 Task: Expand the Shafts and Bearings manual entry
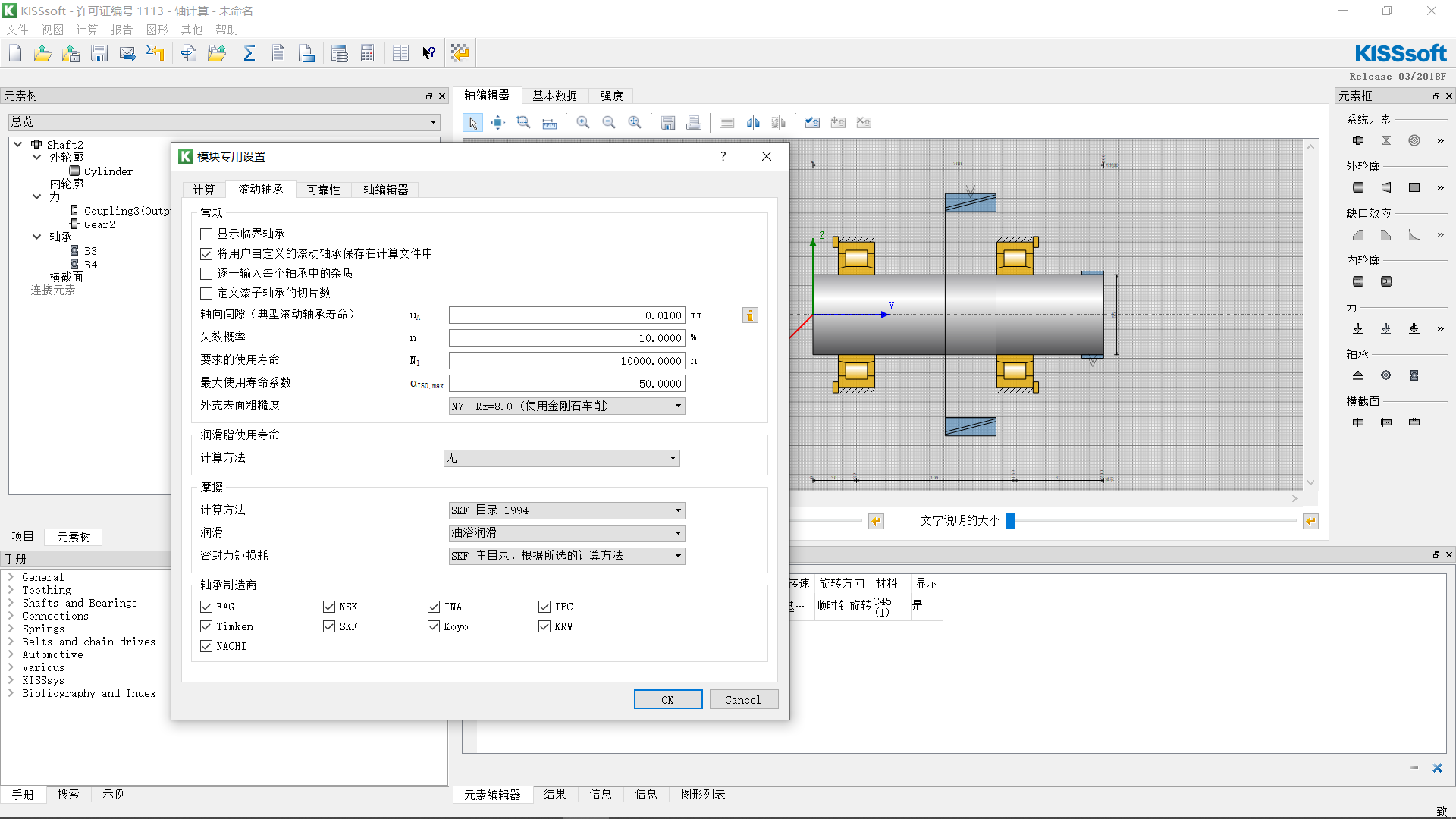point(11,603)
